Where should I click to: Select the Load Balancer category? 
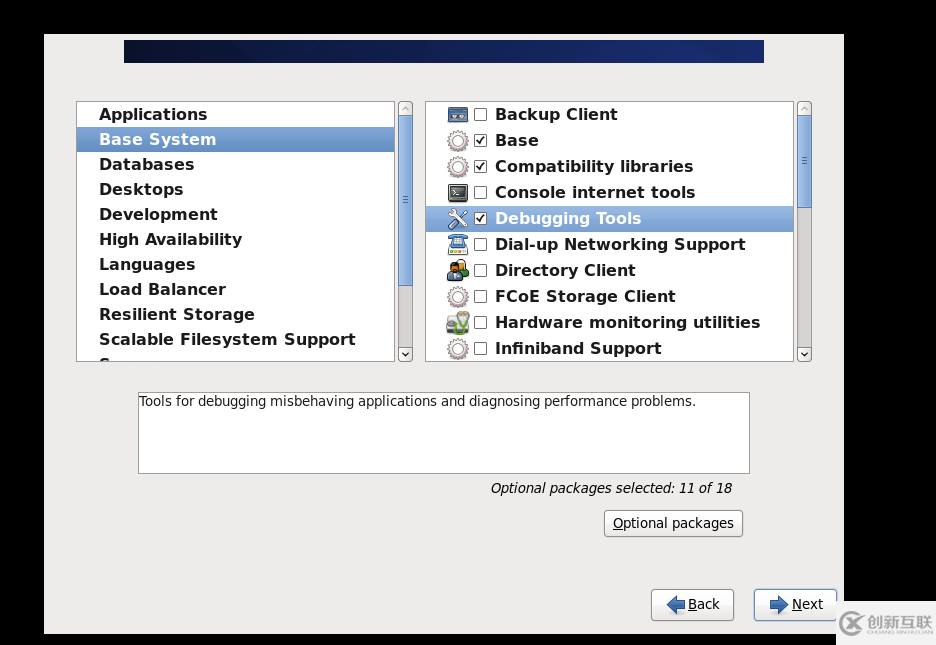tap(236, 289)
